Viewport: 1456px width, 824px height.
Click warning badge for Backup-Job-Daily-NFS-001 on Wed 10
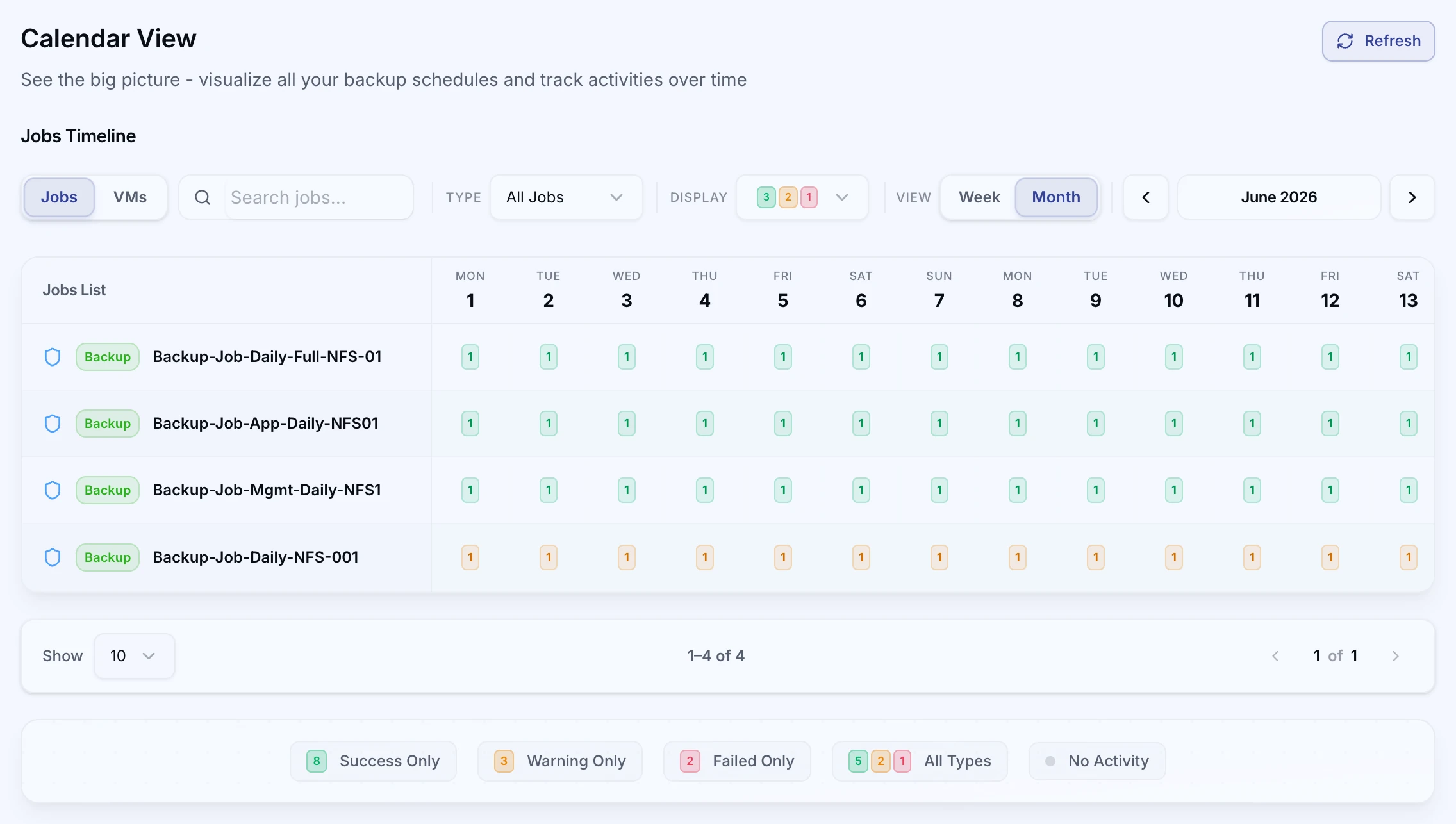tap(1174, 557)
